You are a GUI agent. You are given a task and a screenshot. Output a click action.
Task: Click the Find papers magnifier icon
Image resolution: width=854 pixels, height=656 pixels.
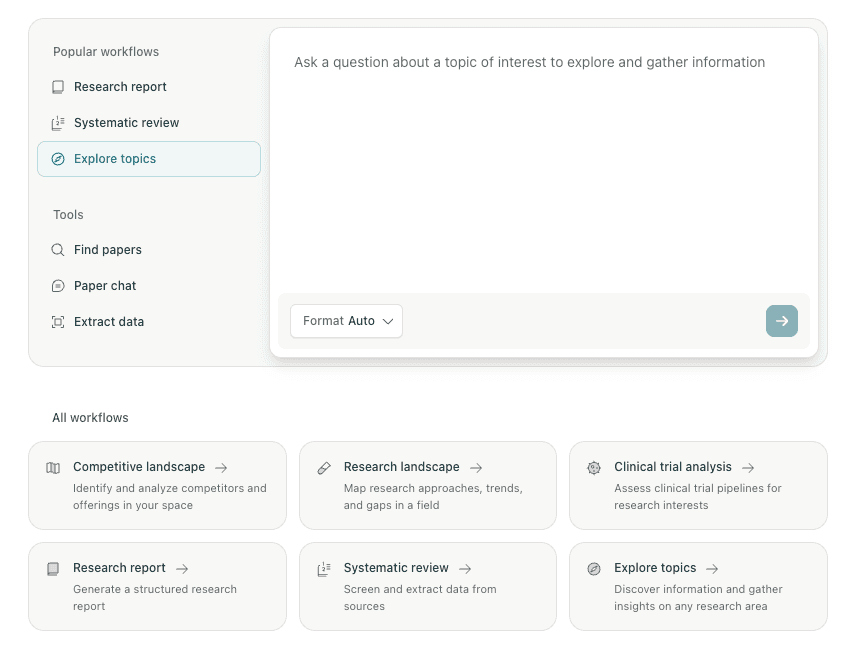coord(58,250)
